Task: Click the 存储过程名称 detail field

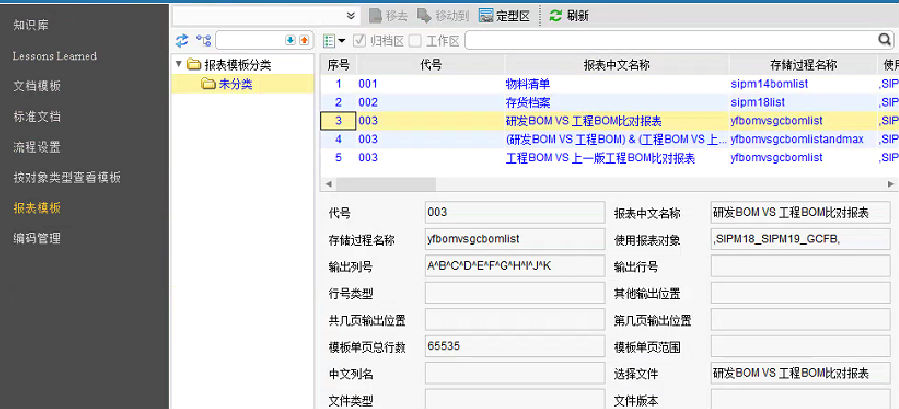Action: (x=515, y=239)
